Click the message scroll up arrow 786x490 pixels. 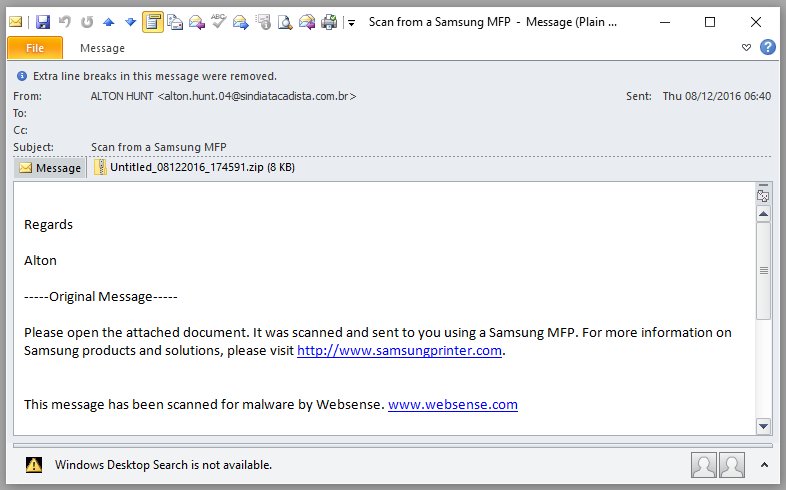pos(763,214)
